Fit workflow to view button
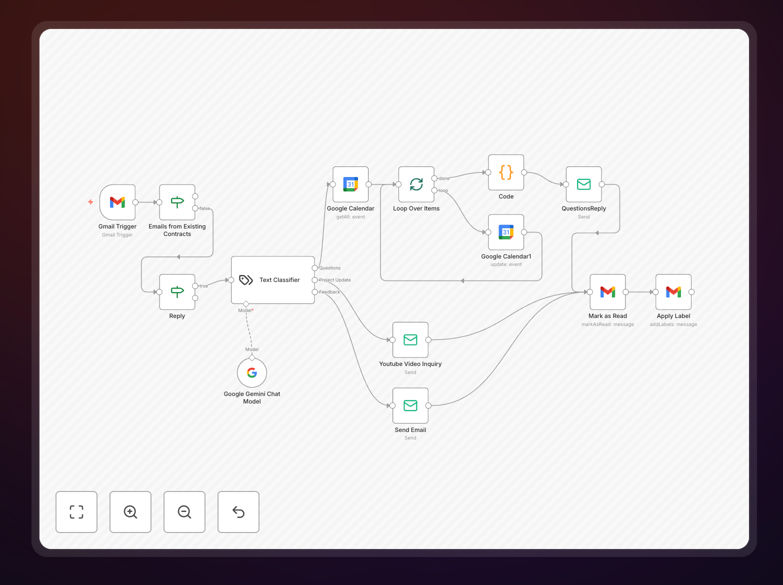 tap(76, 512)
